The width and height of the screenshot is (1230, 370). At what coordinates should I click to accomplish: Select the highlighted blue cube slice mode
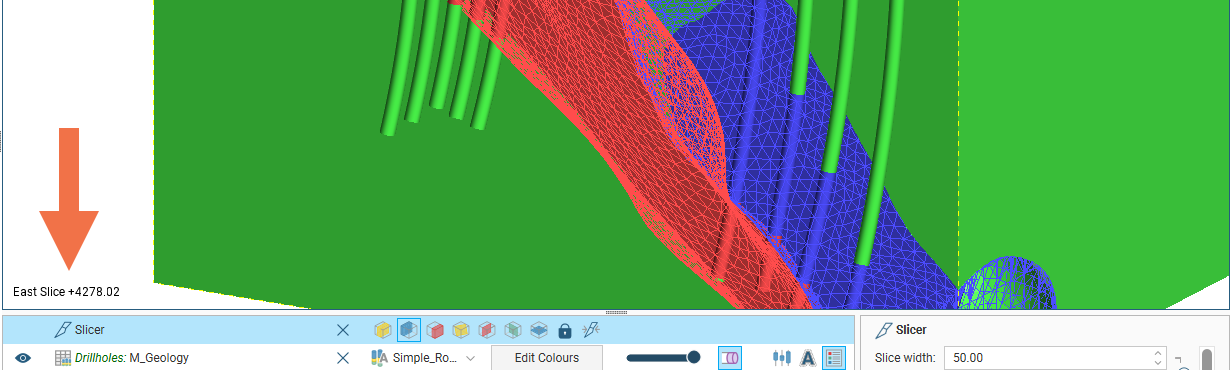click(x=408, y=330)
